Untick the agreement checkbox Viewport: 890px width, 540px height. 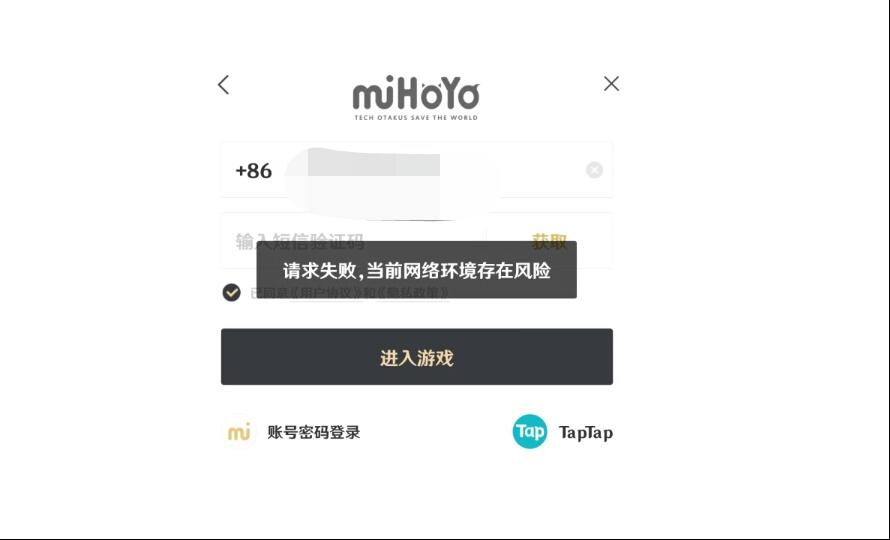pyautogui.click(x=231, y=292)
